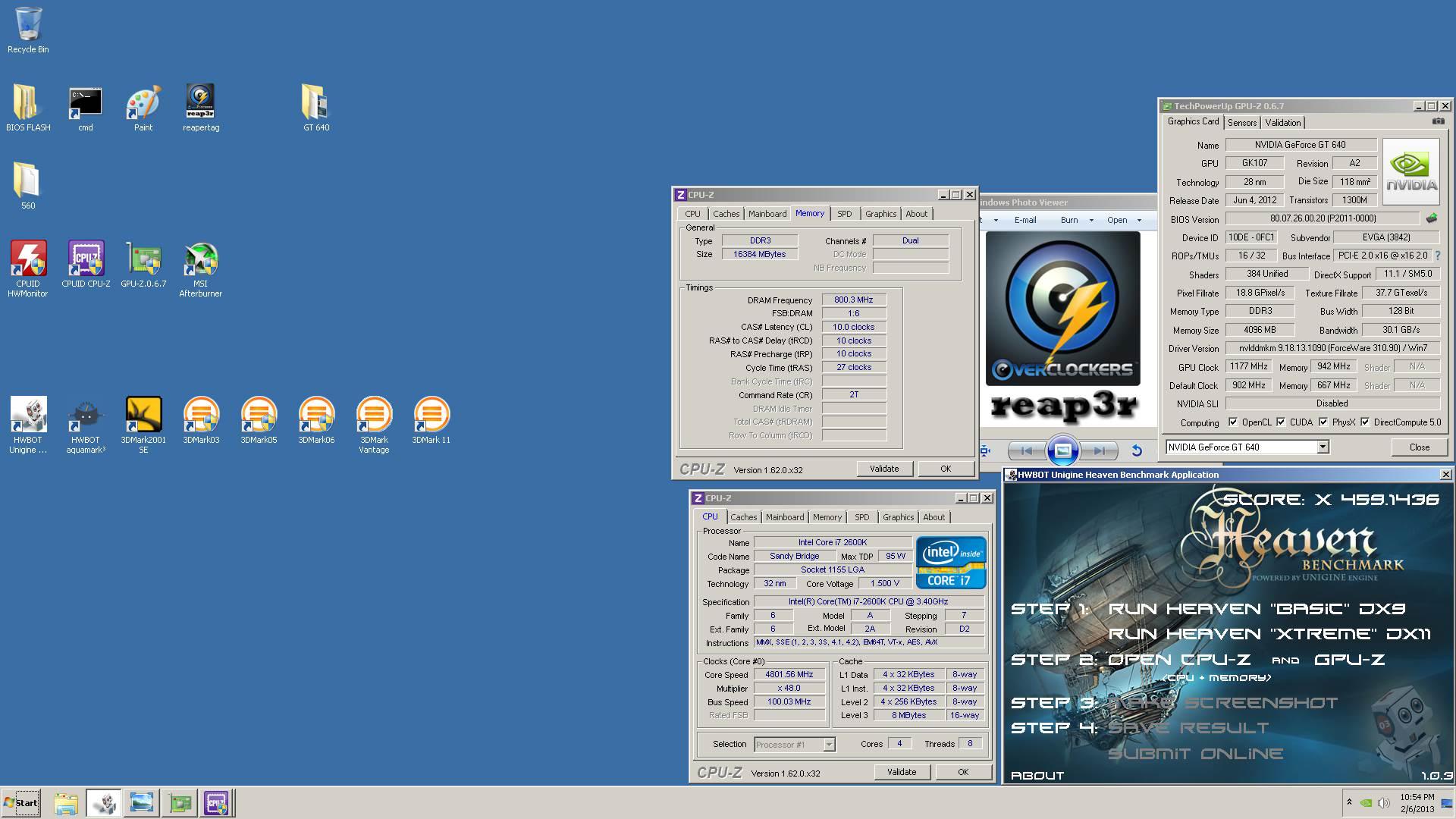This screenshot has width=1456, height=819.
Task: Open the BIOS FLASH folder icon
Action: tap(28, 108)
